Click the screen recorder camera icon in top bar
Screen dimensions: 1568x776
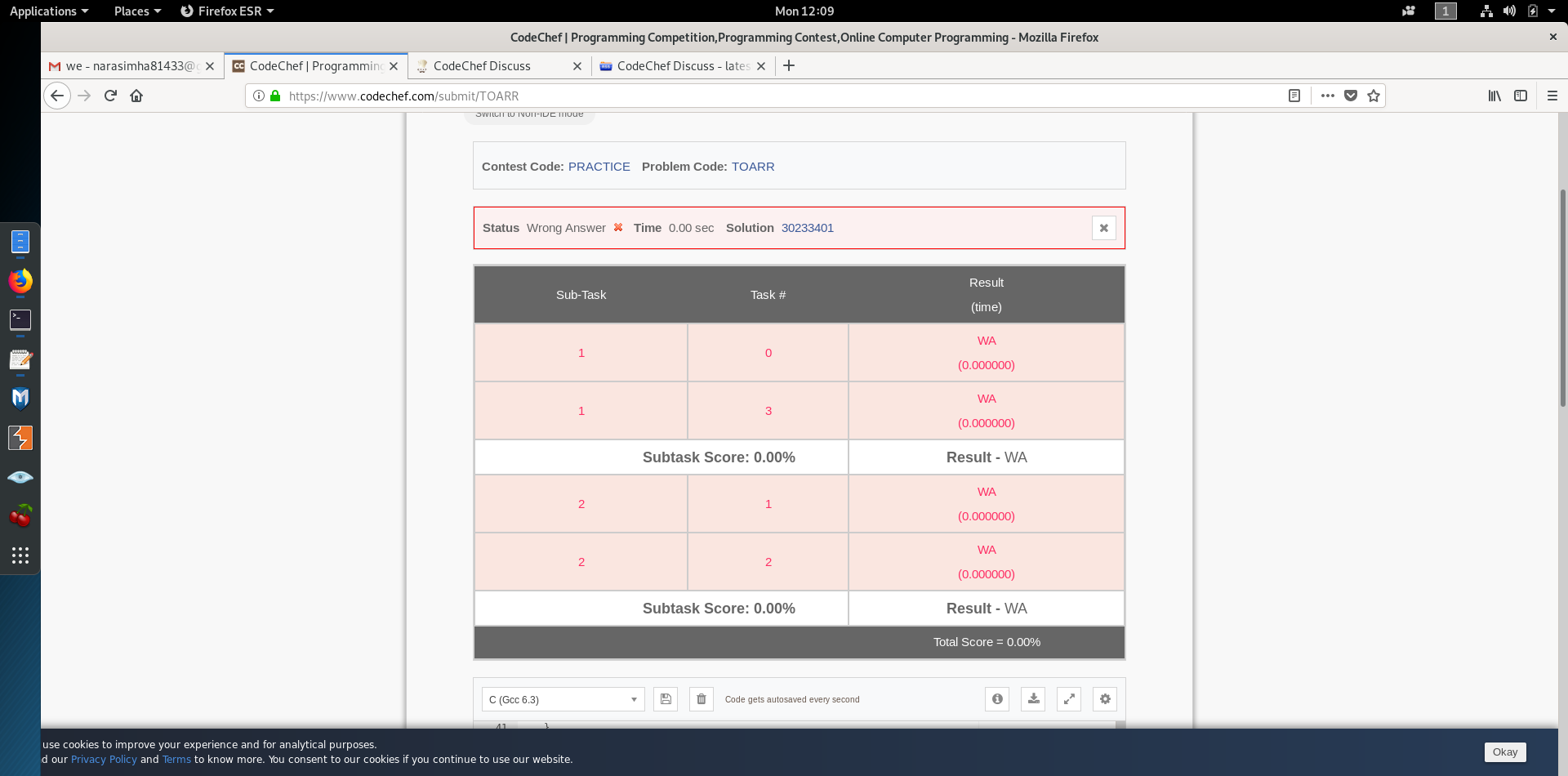tap(1409, 11)
